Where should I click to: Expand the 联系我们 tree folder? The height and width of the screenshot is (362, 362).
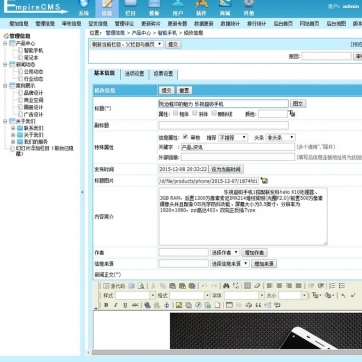(13, 128)
